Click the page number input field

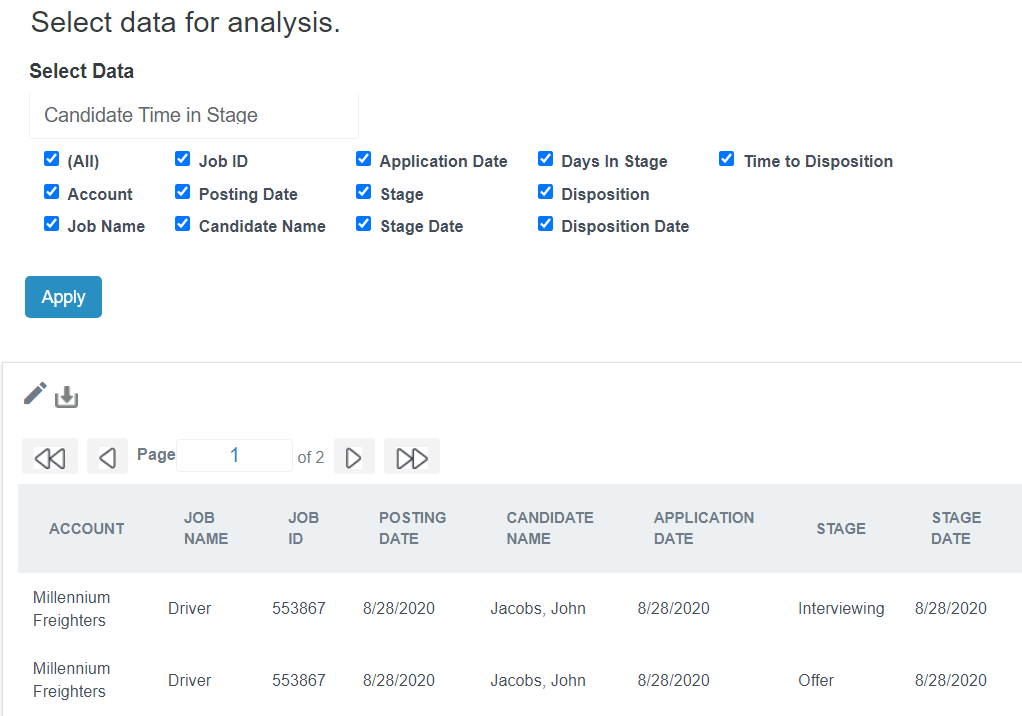click(x=235, y=455)
